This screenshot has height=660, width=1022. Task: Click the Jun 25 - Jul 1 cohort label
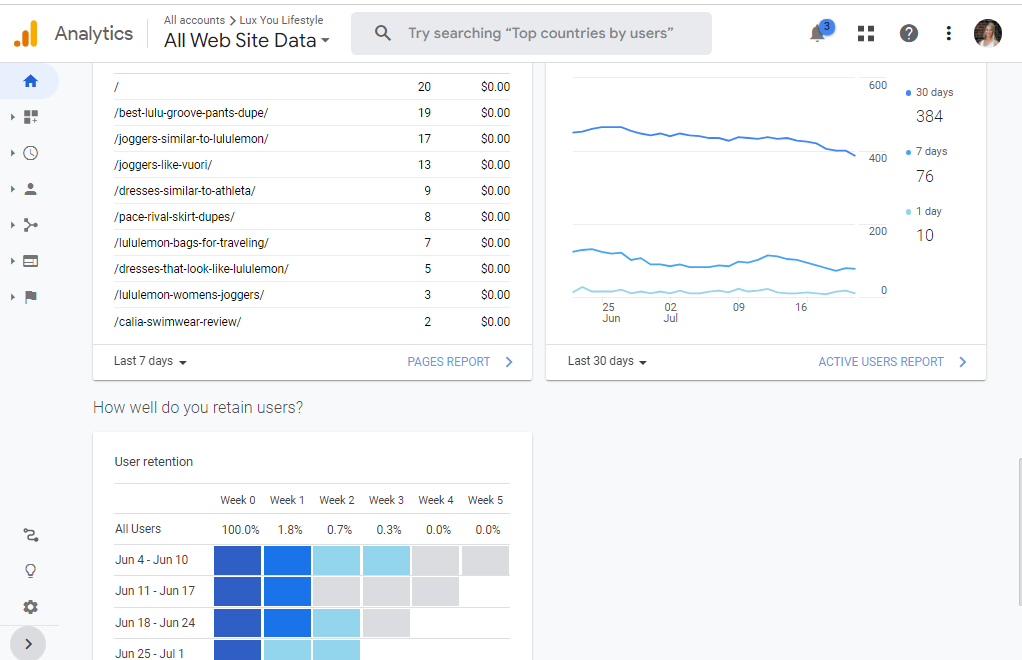pyautogui.click(x=149, y=653)
